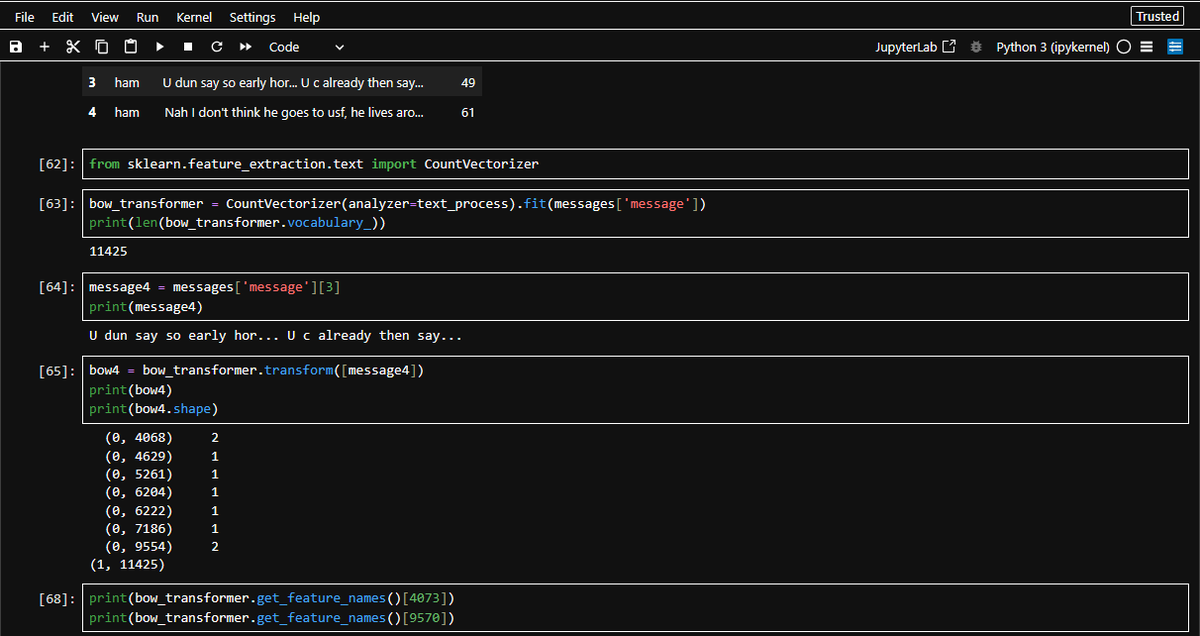Open the Edit menu
Viewport: 1200px width, 636px height.
[63, 17]
